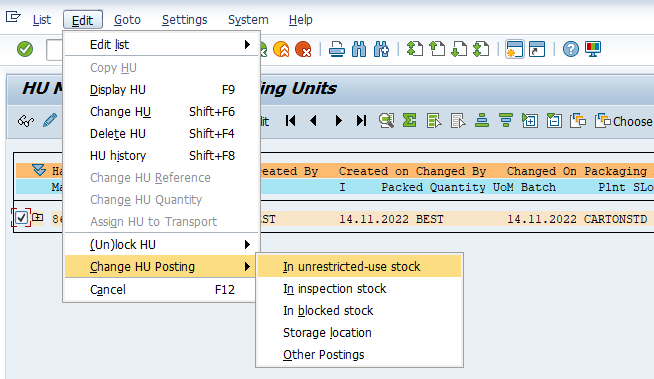Click the red Cancel circle icon
This screenshot has width=654, height=379.
point(303,49)
